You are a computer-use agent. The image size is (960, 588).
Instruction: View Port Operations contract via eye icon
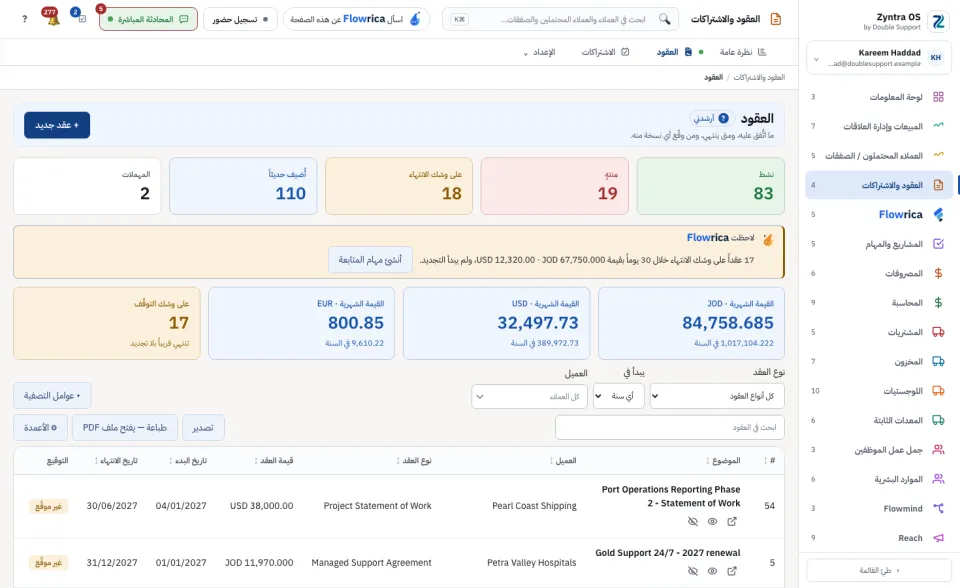click(712, 521)
